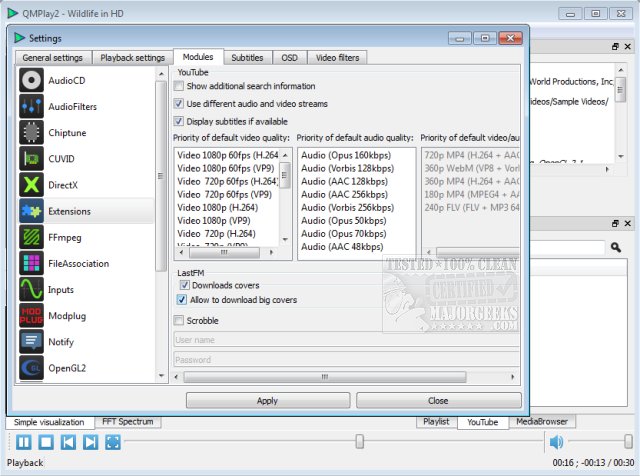Click the settings page left scroll arrow
Viewport: 640px width, 476px height.
click(176, 377)
